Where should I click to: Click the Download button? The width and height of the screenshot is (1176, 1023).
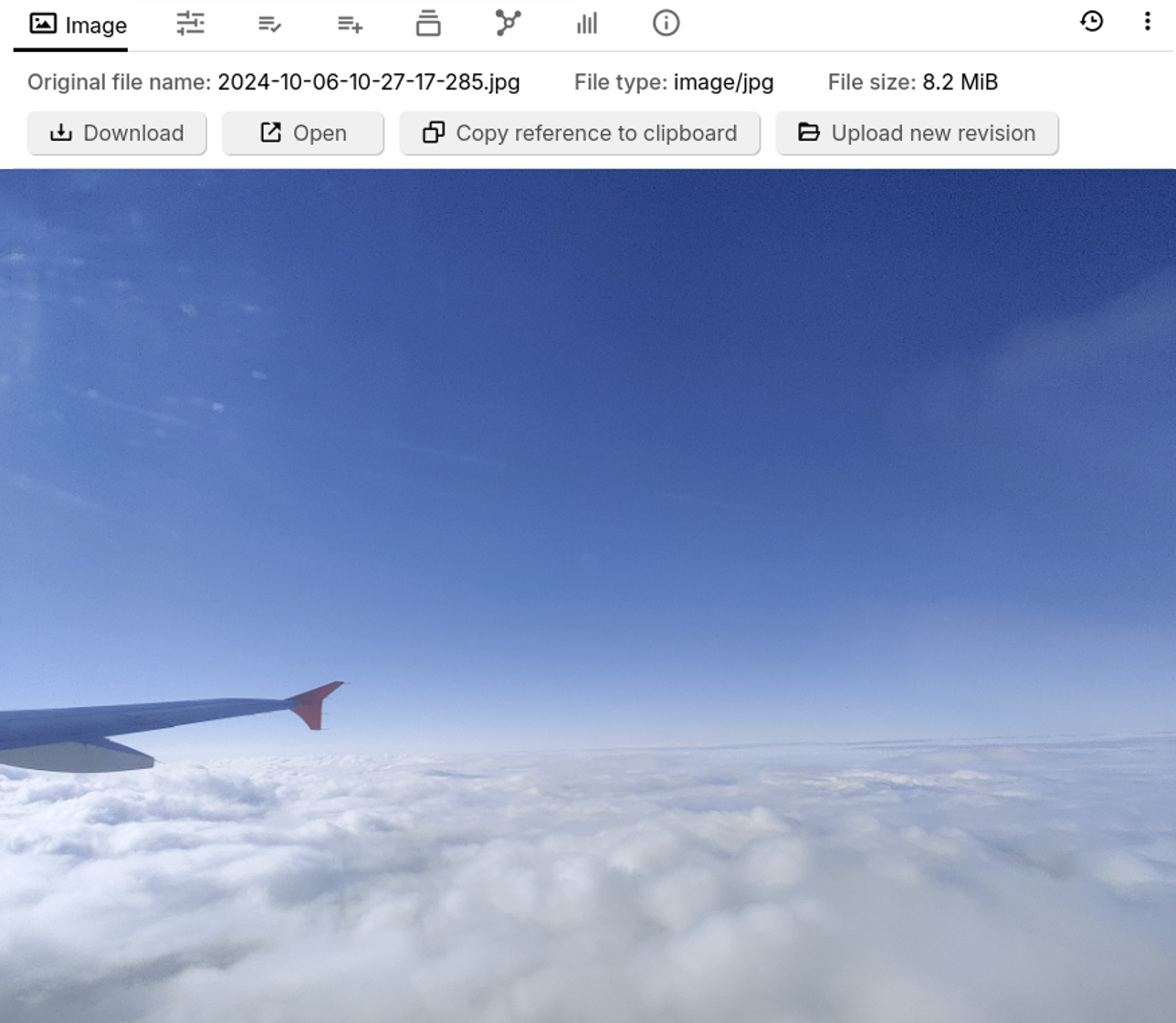(117, 133)
